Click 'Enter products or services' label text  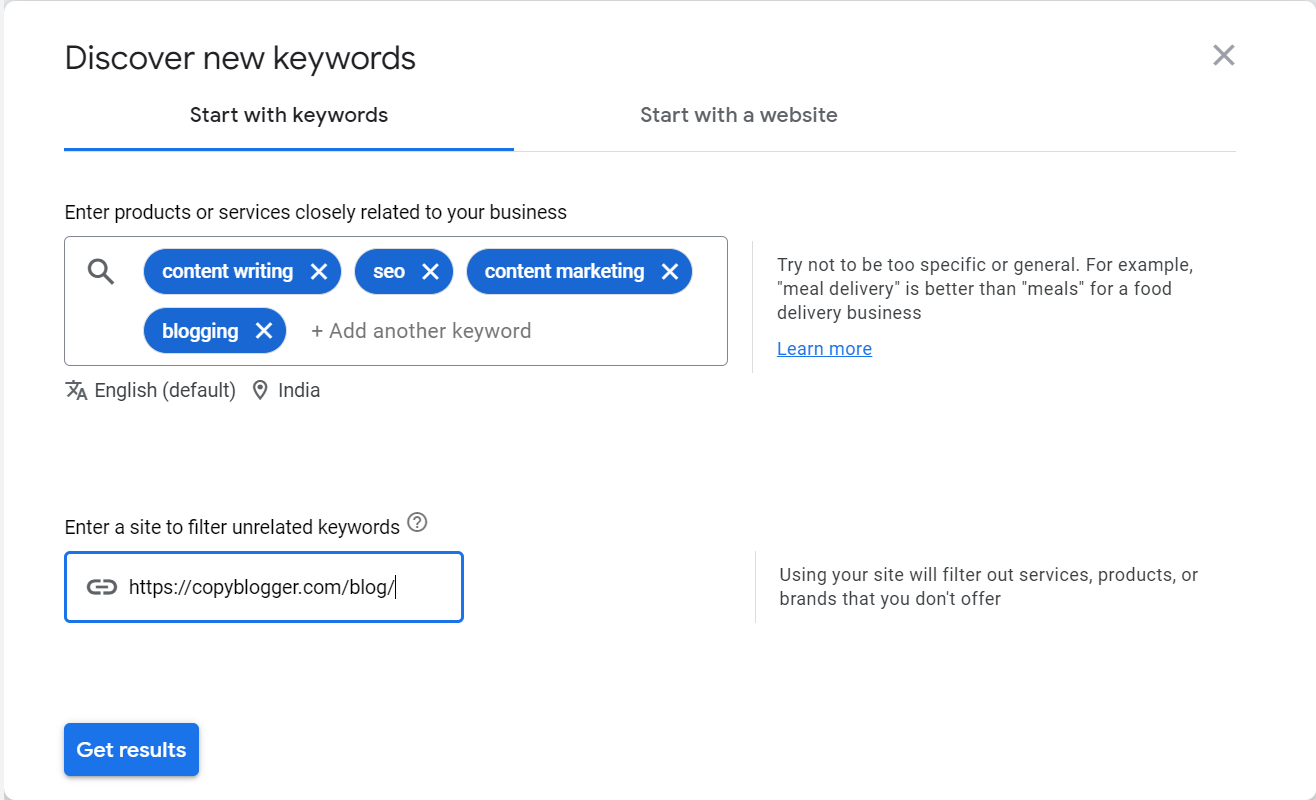pos(316,212)
